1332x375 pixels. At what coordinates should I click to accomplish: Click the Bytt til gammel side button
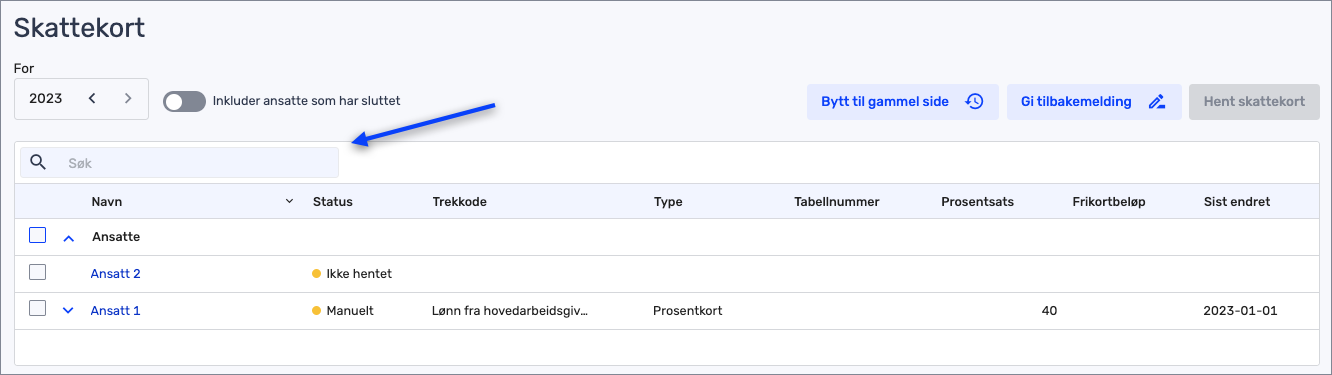point(903,102)
